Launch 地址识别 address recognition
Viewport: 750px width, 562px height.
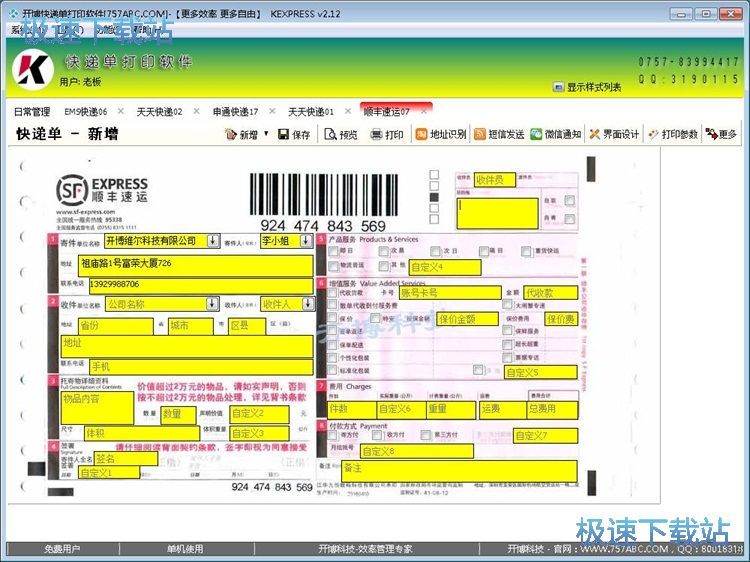[441, 134]
